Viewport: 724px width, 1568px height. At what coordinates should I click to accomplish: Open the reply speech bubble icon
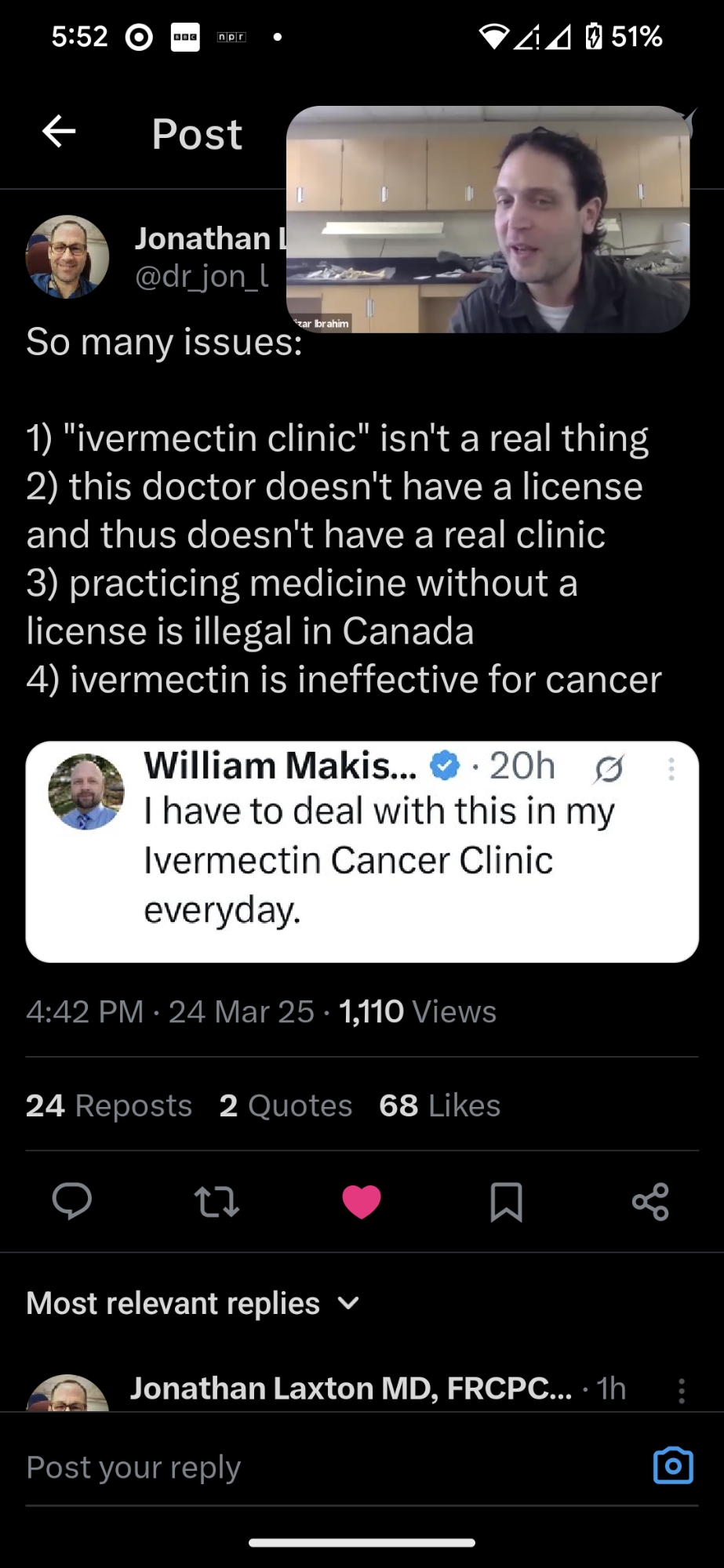pos(72,1201)
